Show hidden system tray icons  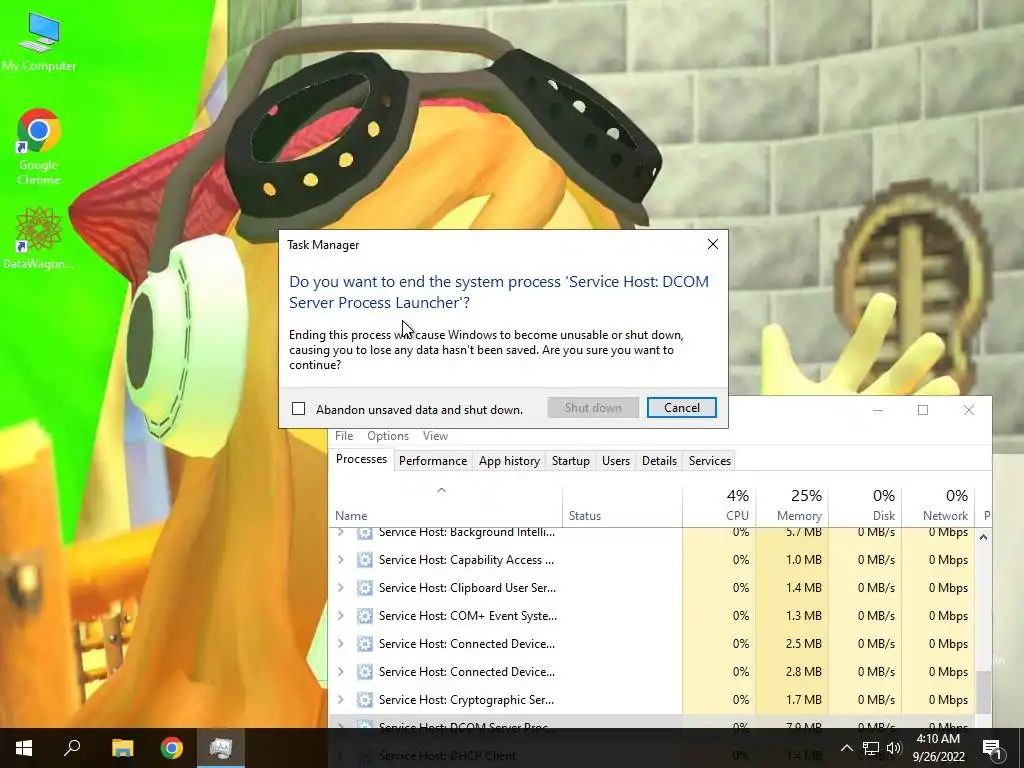846,748
